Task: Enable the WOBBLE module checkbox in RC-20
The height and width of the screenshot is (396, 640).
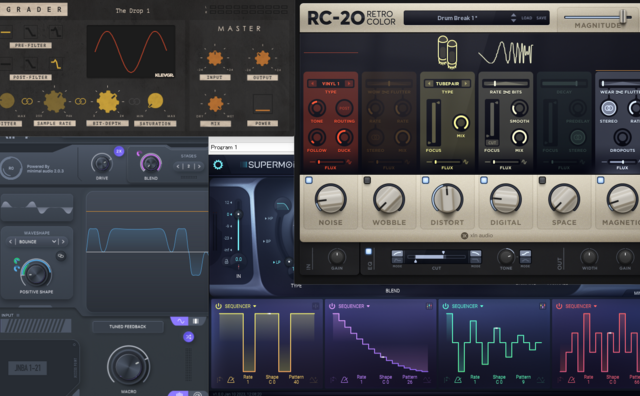Action: [x=367, y=180]
